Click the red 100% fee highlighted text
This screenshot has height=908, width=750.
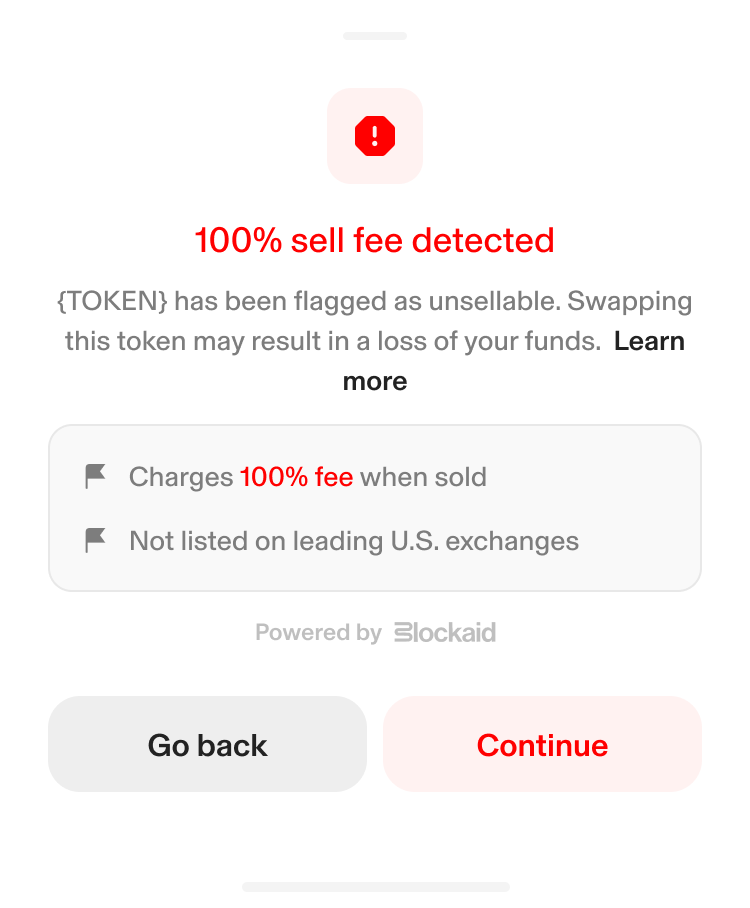point(297,477)
